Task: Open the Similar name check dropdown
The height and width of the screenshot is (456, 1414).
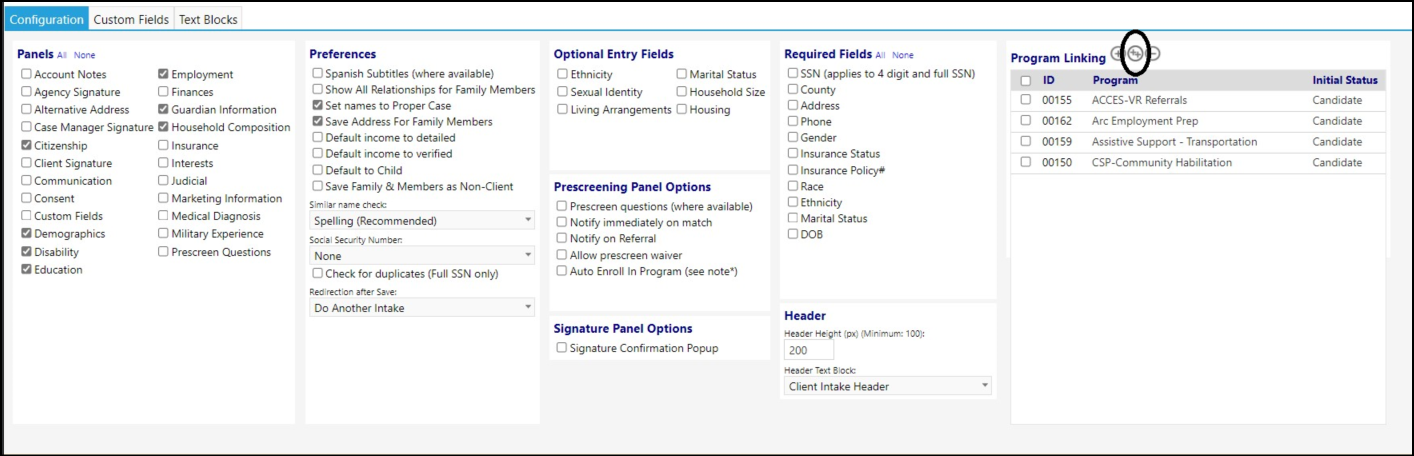Action: point(422,220)
